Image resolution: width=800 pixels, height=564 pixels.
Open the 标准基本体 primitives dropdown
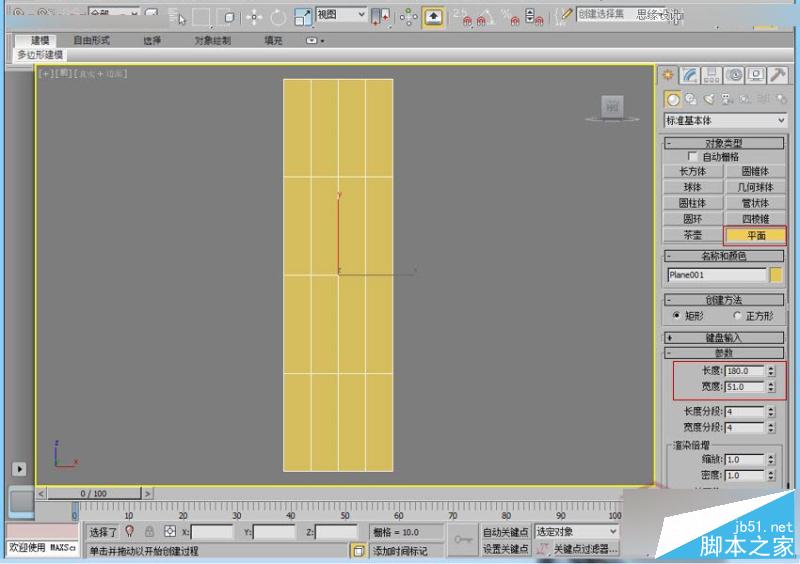(x=725, y=120)
